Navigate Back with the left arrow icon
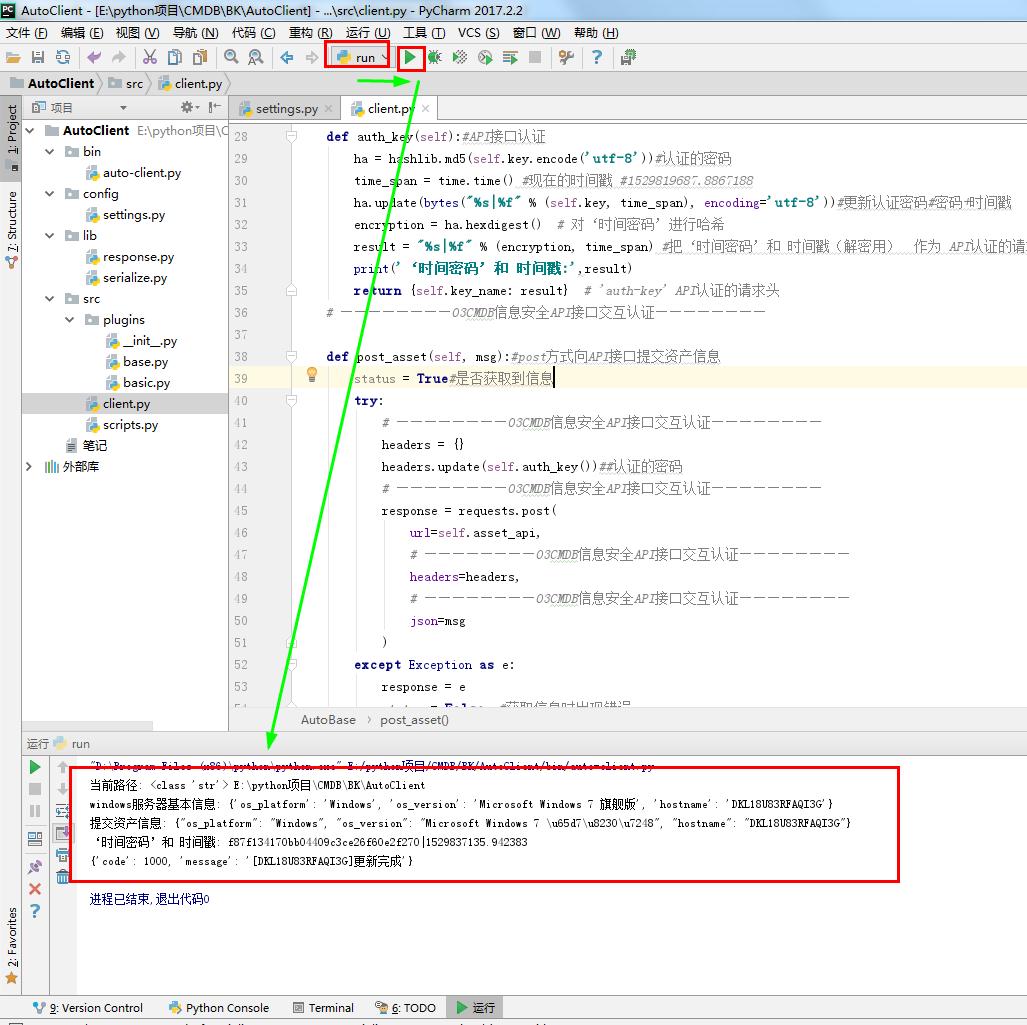This screenshot has height=1025, width=1027. click(286, 58)
